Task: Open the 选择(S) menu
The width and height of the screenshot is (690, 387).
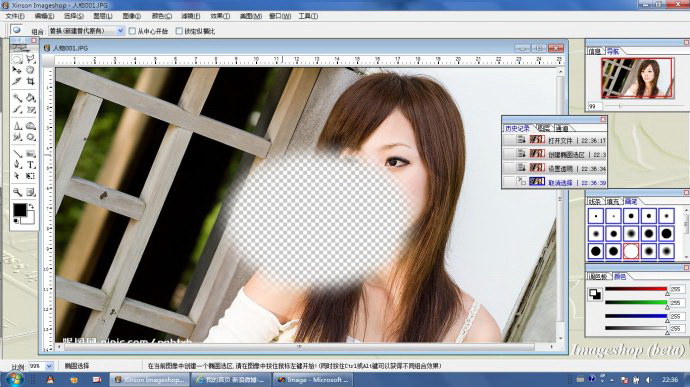Action: 73,16
